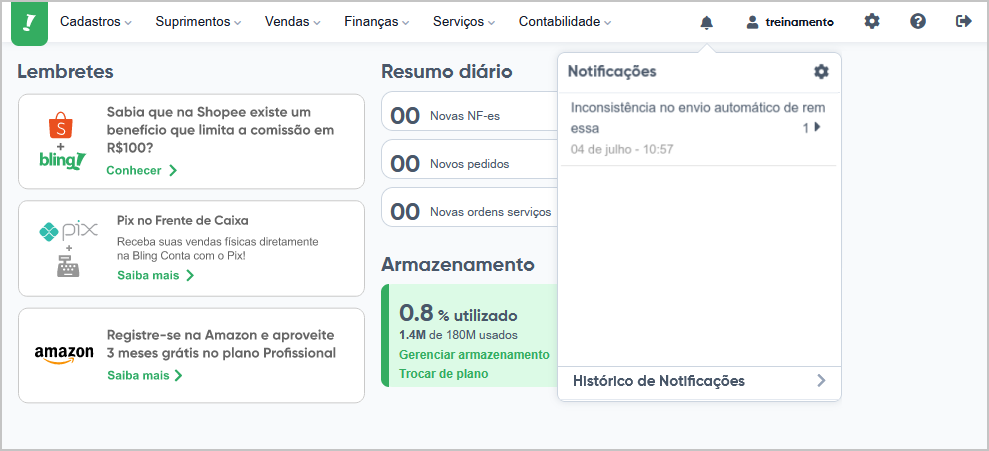Expand the Finanças menu
Viewport: 989px width, 451px height.
pos(377,22)
